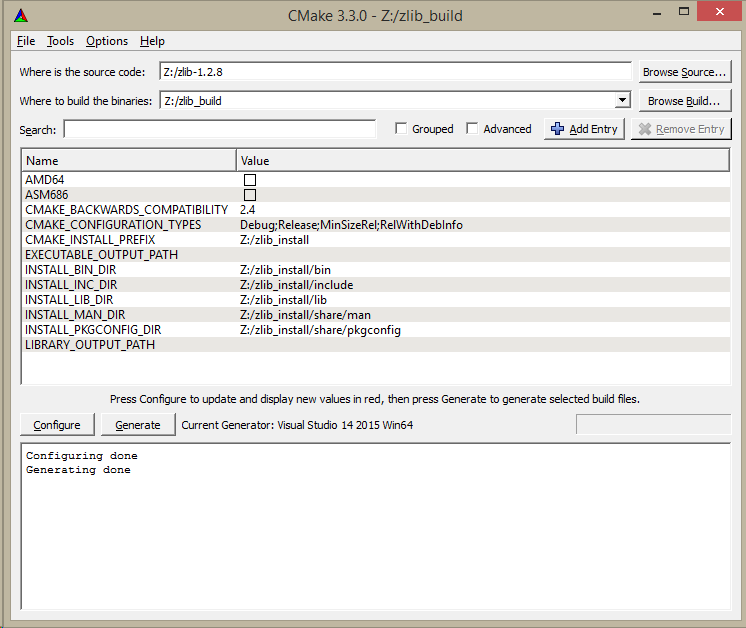Open the Tools menu
This screenshot has height=628, width=746.
[60, 41]
